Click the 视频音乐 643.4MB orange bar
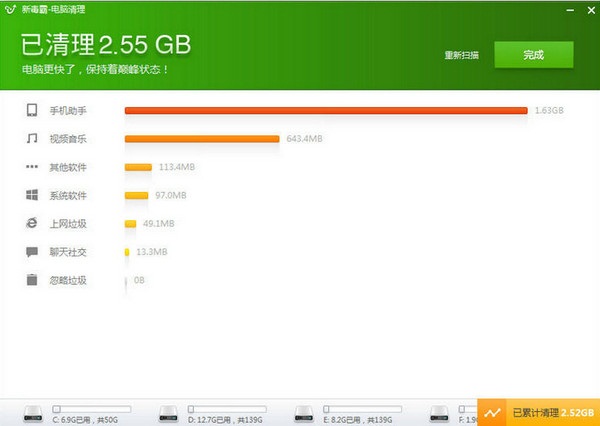The image size is (600, 426). click(x=202, y=139)
